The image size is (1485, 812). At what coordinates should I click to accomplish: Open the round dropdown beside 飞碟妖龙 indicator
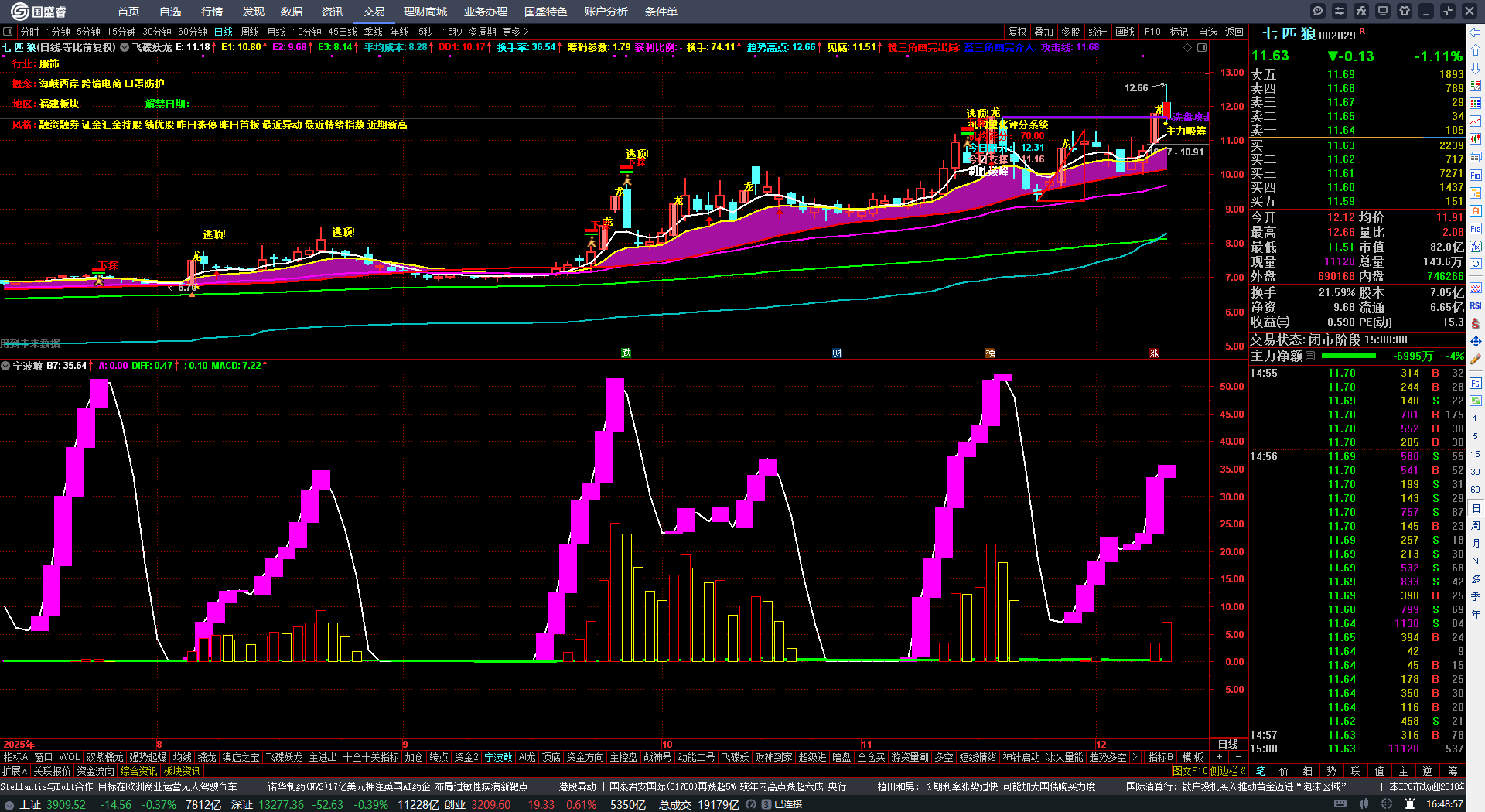tap(124, 47)
